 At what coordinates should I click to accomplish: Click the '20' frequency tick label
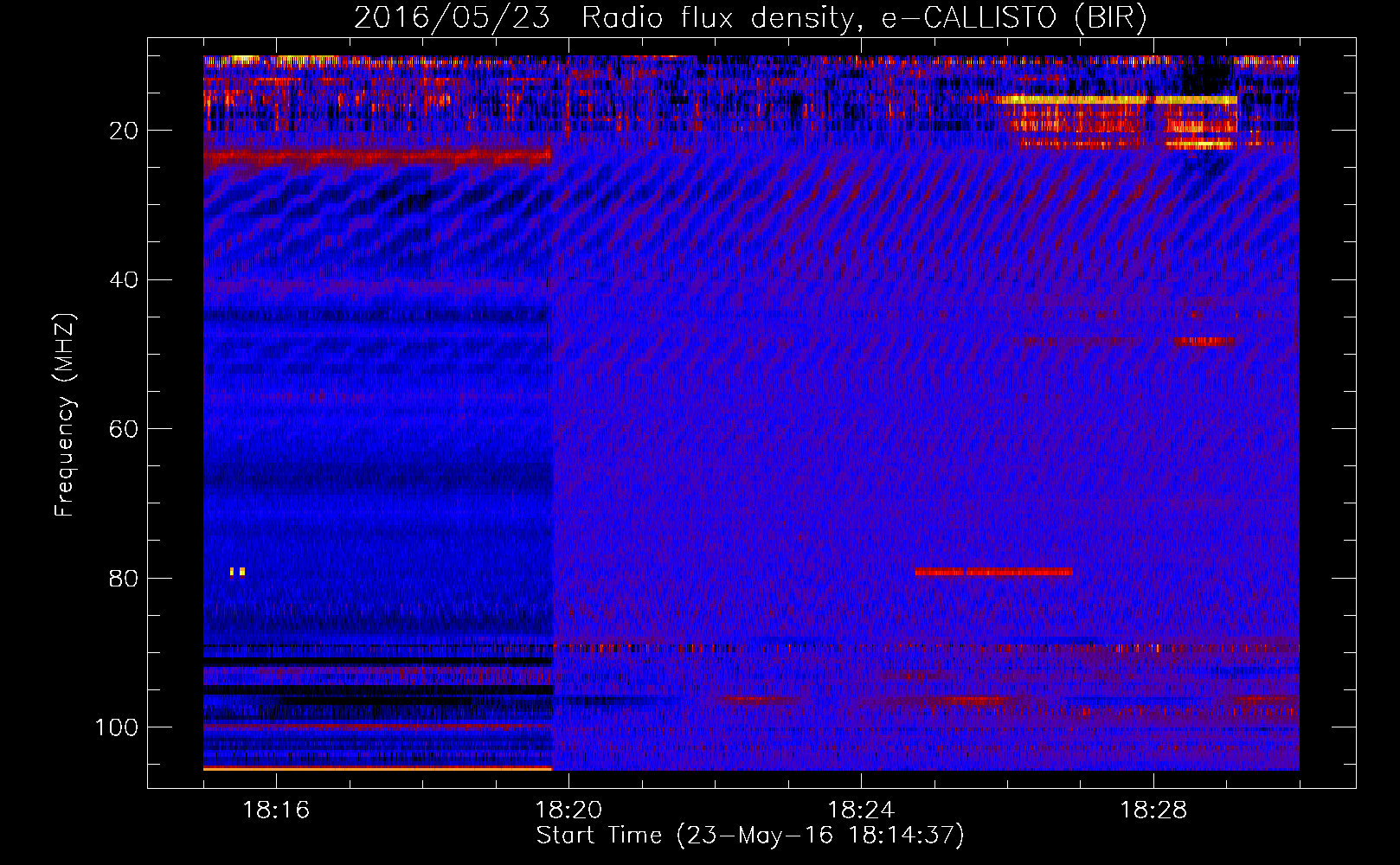coord(124,131)
